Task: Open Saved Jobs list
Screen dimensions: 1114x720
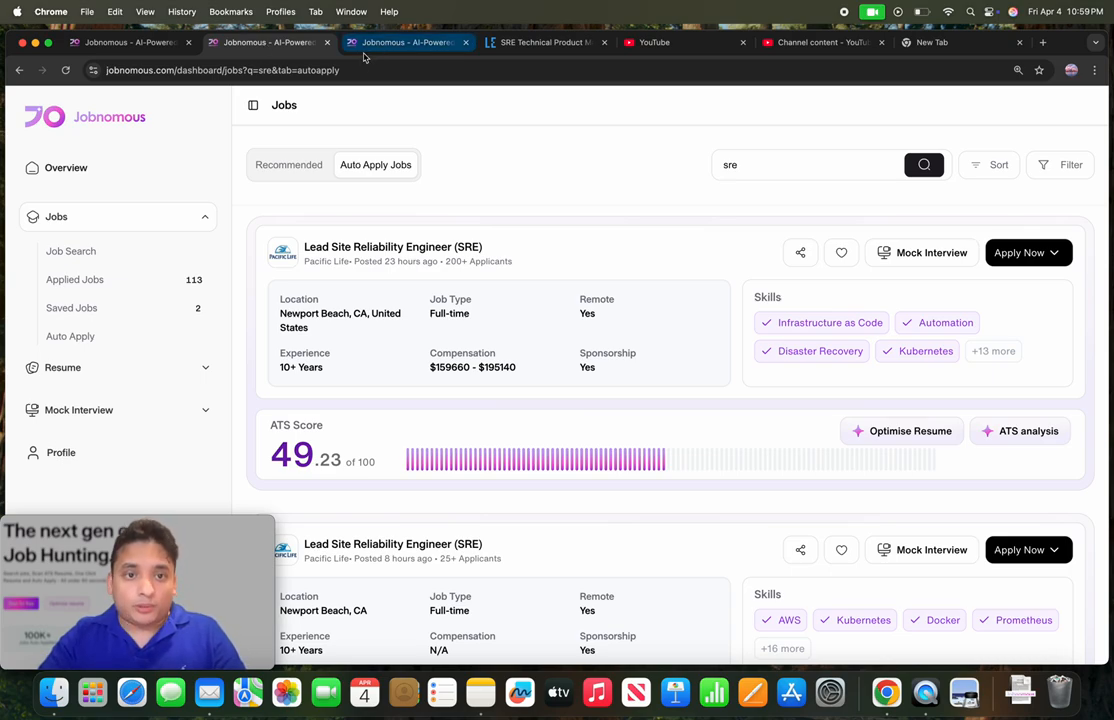Action: point(72,308)
